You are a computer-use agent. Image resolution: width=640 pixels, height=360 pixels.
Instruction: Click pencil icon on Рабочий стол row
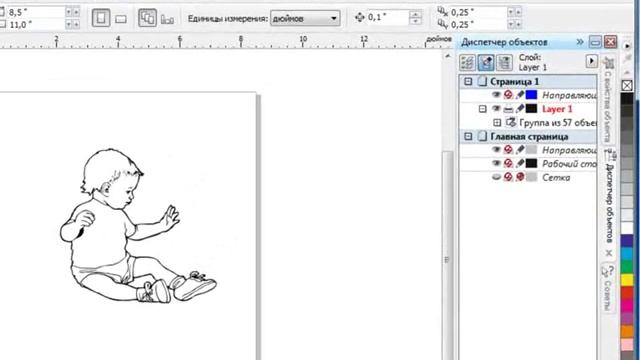point(520,164)
